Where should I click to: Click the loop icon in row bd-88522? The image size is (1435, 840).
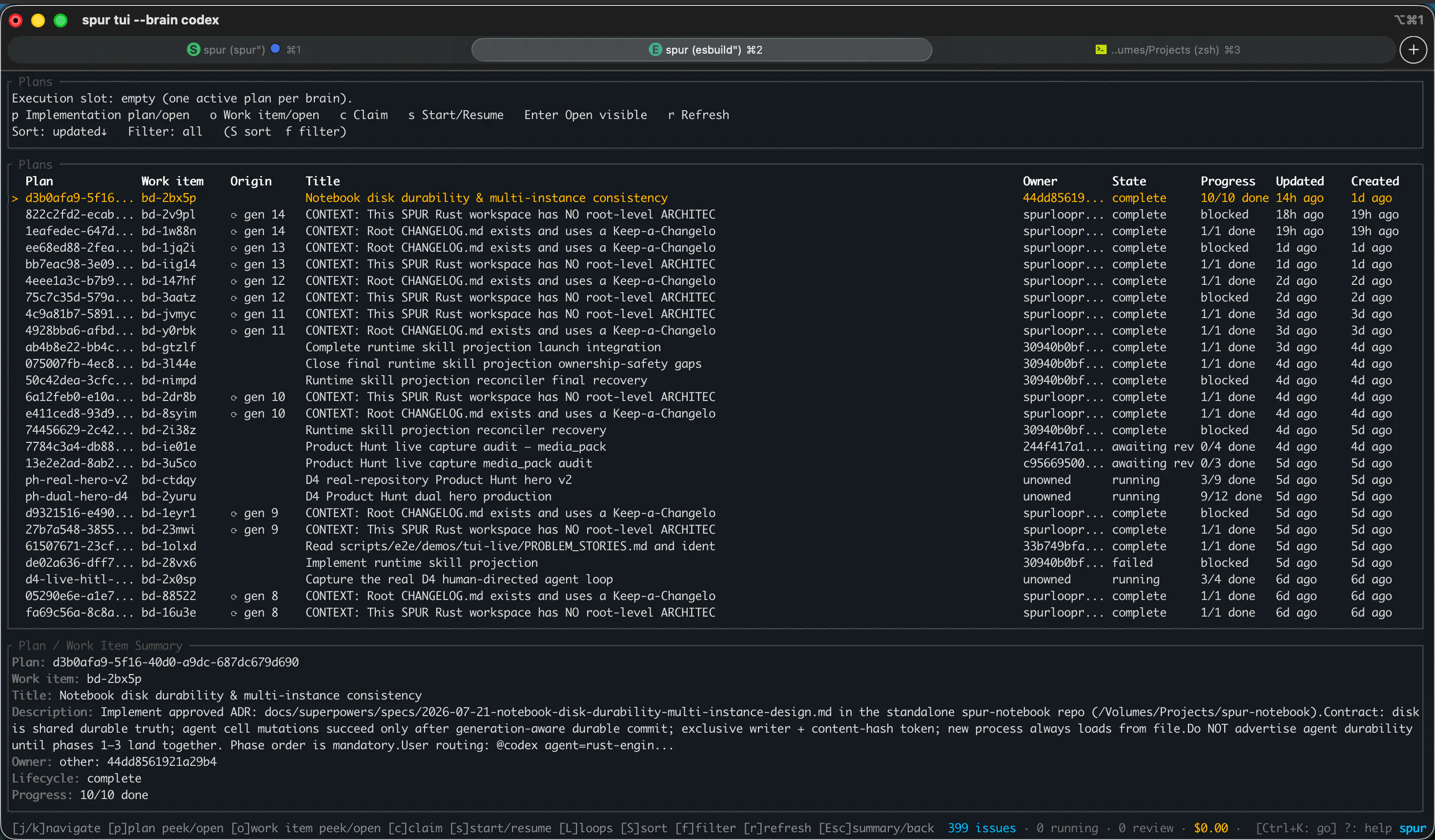point(234,597)
